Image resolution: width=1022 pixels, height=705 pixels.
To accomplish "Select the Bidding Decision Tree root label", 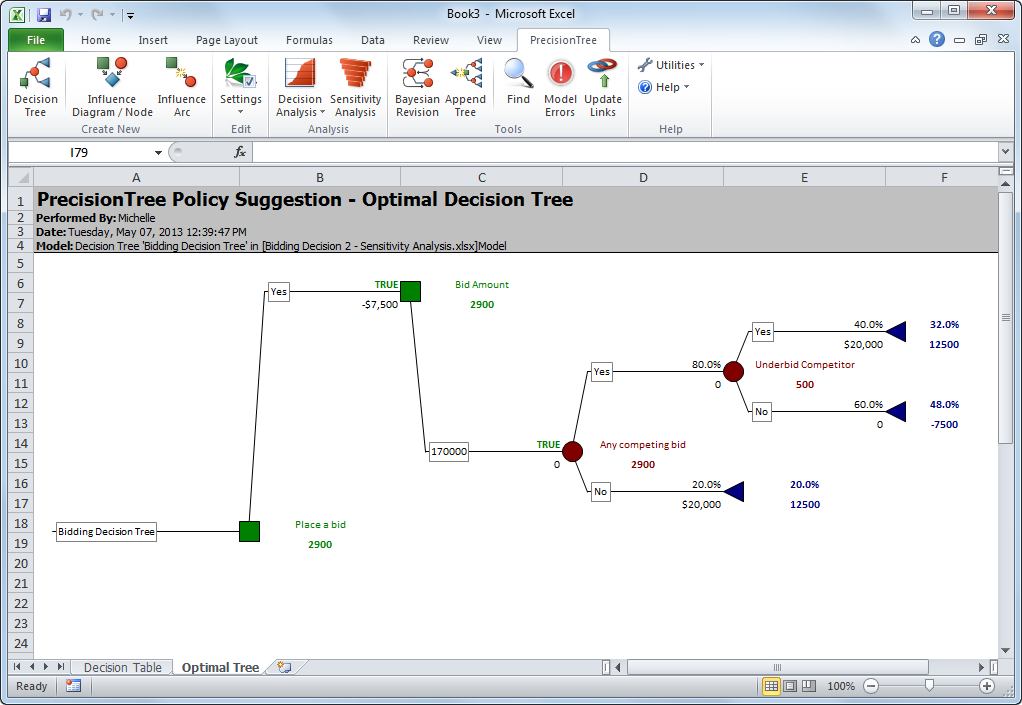I will pos(106,532).
